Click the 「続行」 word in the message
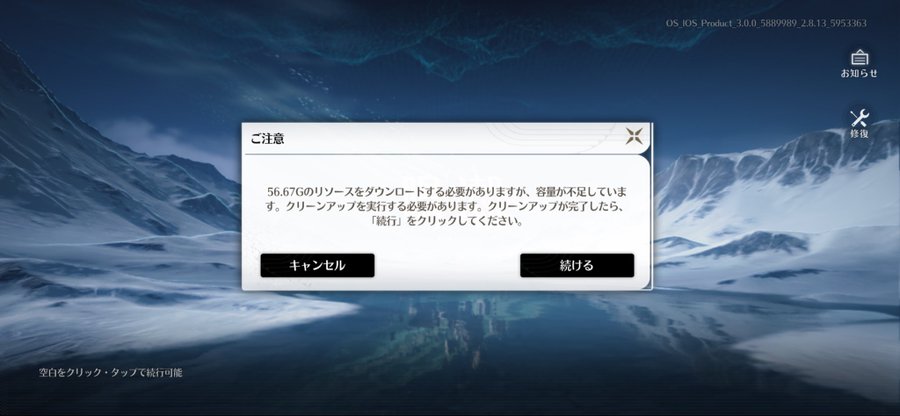Image resolution: width=900 pixels, height=416 pixels. (389, 221)
